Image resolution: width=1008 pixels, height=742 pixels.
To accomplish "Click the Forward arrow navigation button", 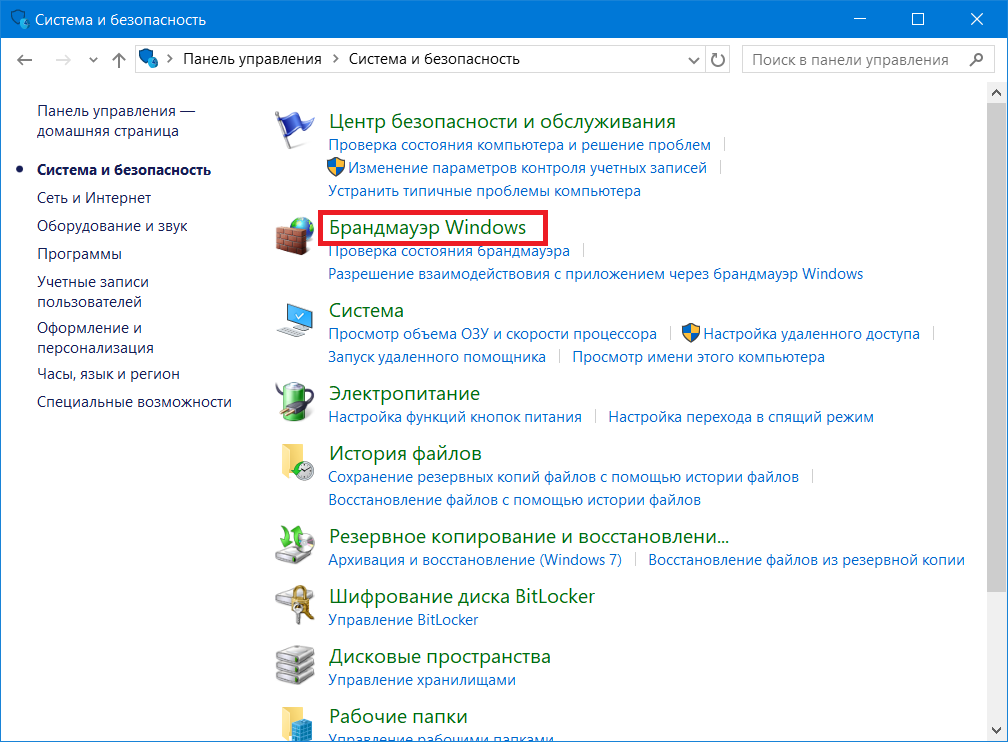I will pos(63,60).
